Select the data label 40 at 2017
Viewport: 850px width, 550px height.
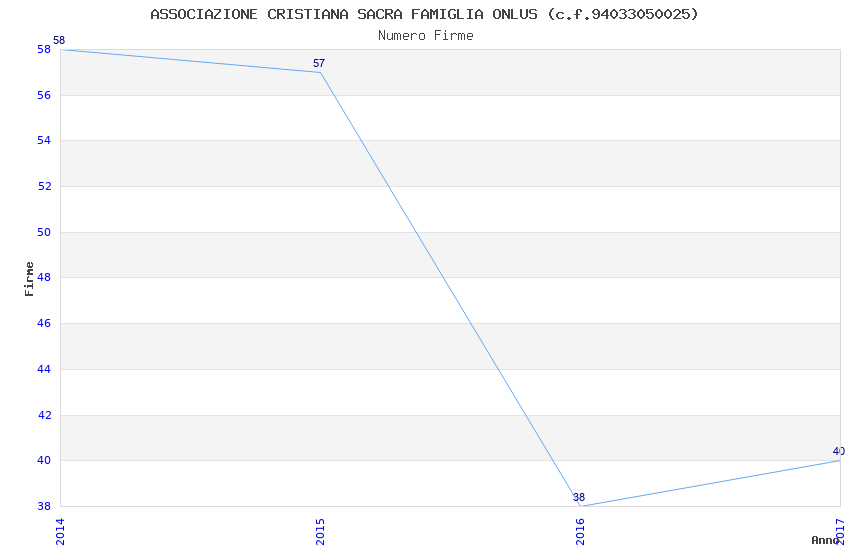click(x=839, y=451)
